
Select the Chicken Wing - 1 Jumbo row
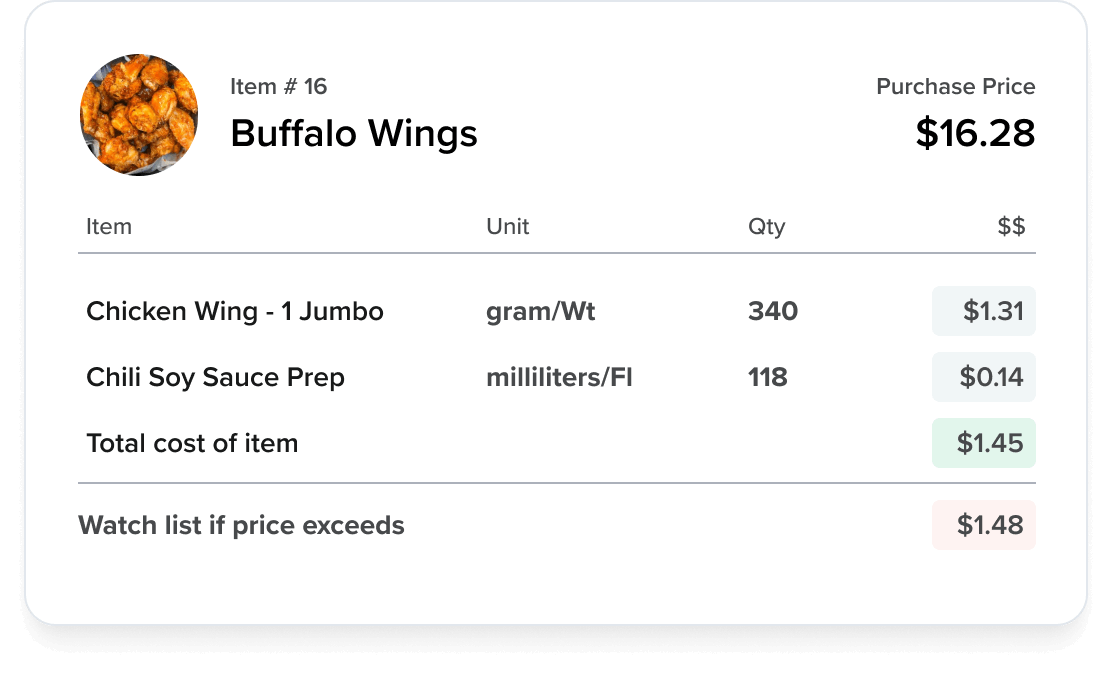[x=235, y=311]
